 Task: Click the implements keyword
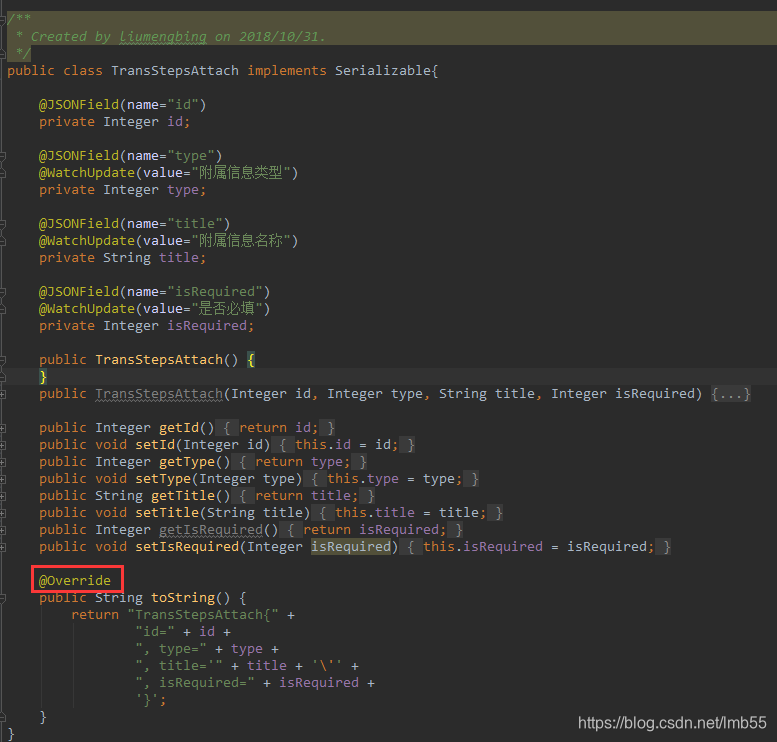pyautogui.click(x=287, y=71)
